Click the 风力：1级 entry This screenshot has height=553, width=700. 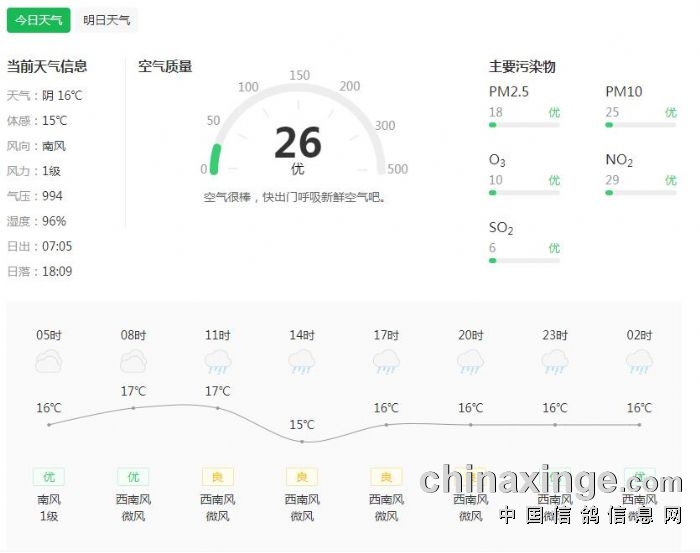click(34, 171)
